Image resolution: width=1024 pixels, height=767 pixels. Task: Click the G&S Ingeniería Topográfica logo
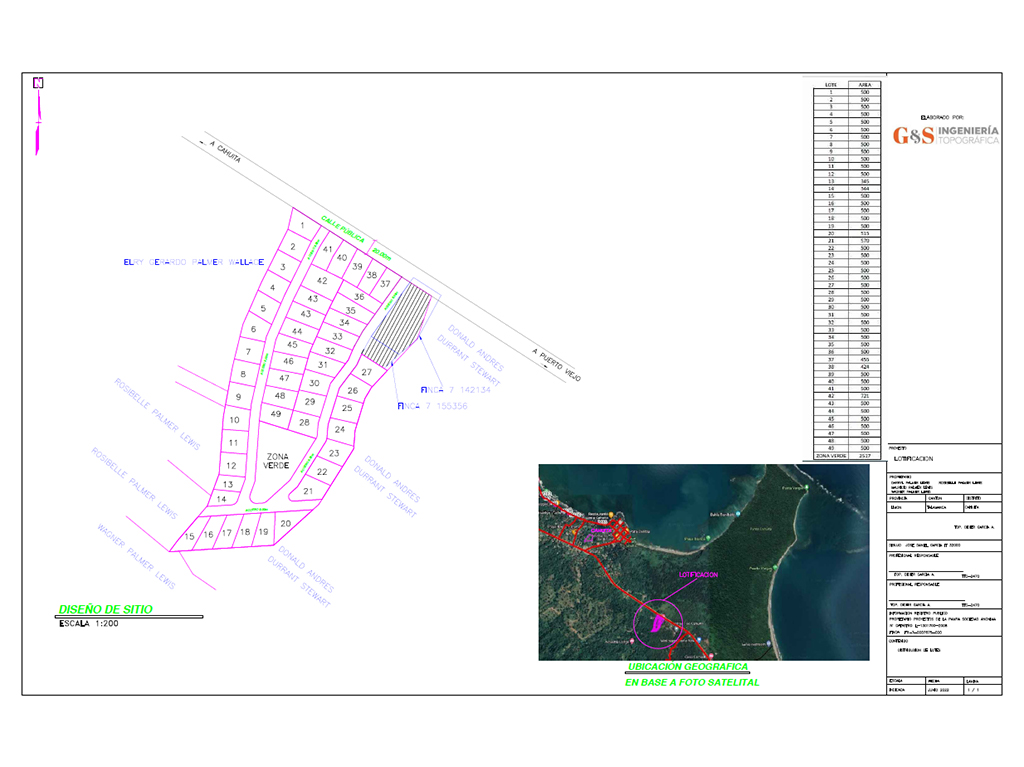tap(946, 135)
